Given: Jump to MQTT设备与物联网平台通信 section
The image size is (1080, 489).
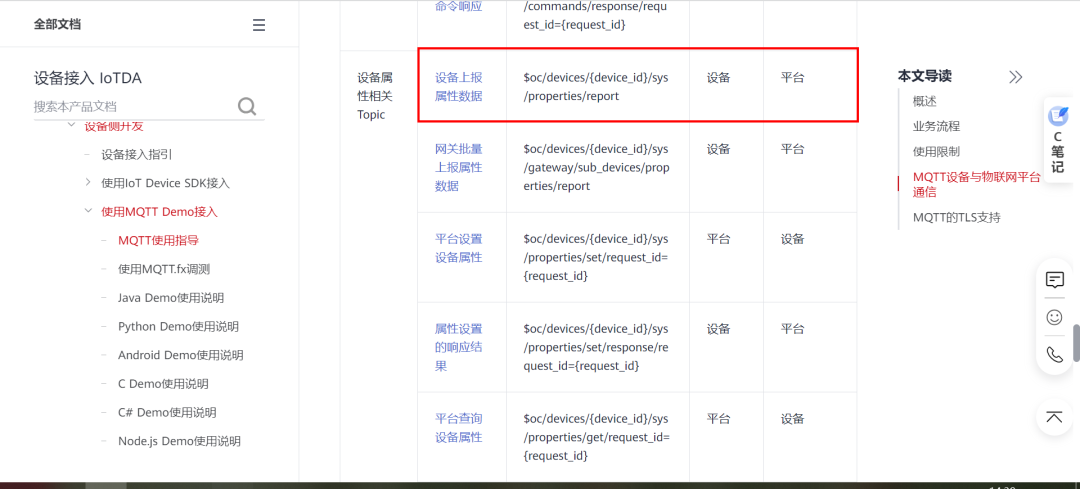Looking at the screenshot, I should click(977, 184).
